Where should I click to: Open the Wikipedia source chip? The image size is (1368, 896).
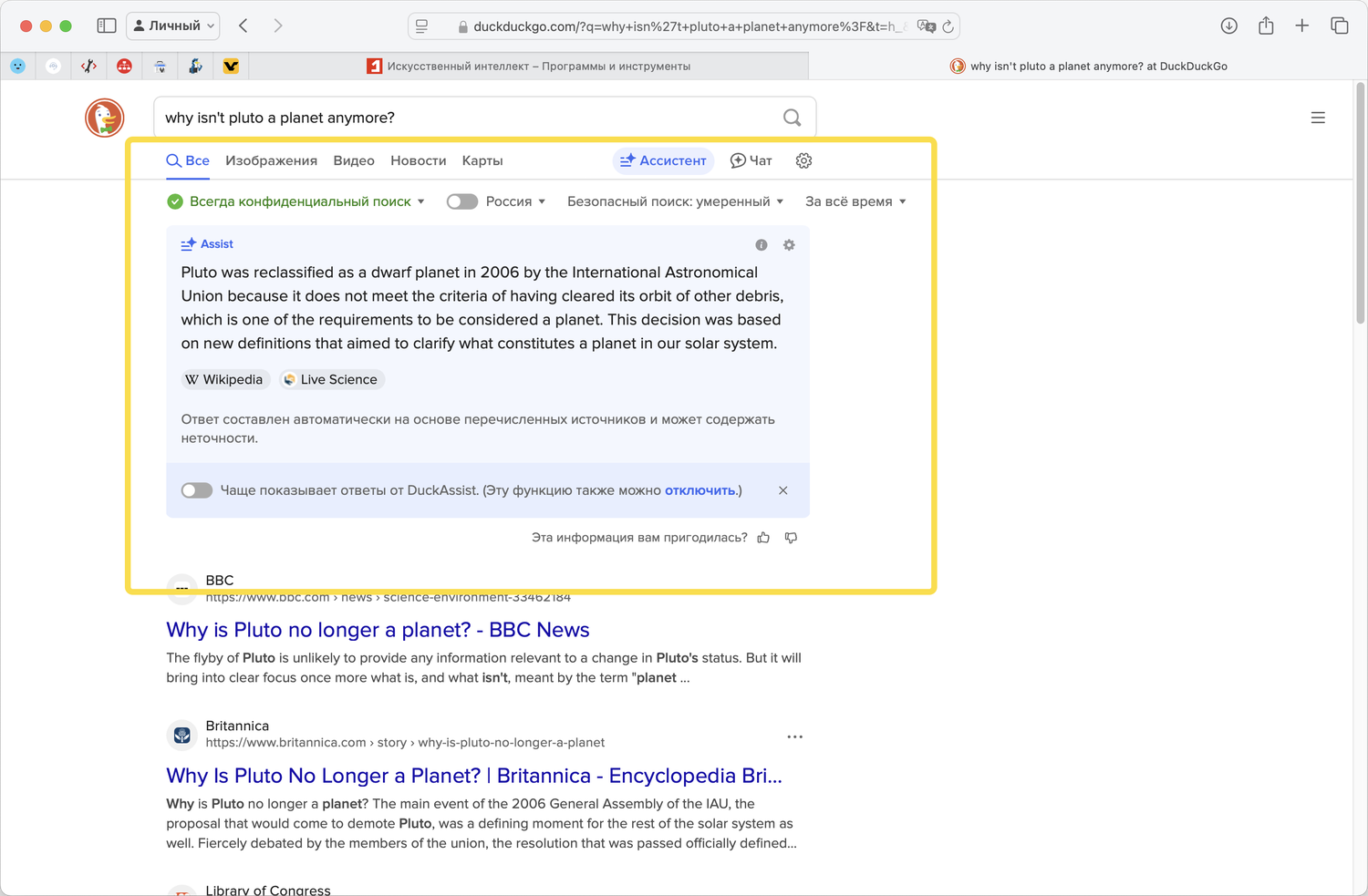point(224,379)
